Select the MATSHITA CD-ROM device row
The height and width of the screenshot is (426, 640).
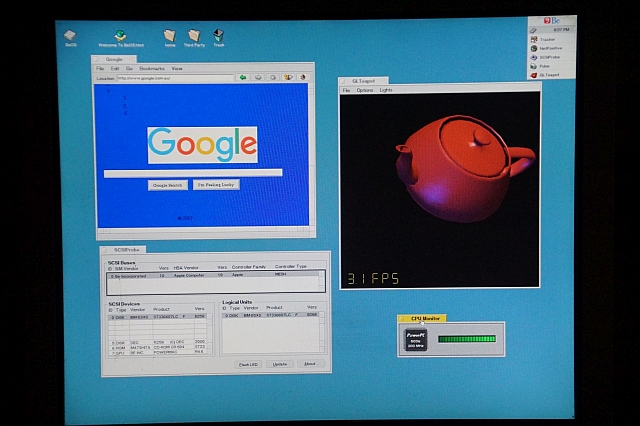point(158,347)
